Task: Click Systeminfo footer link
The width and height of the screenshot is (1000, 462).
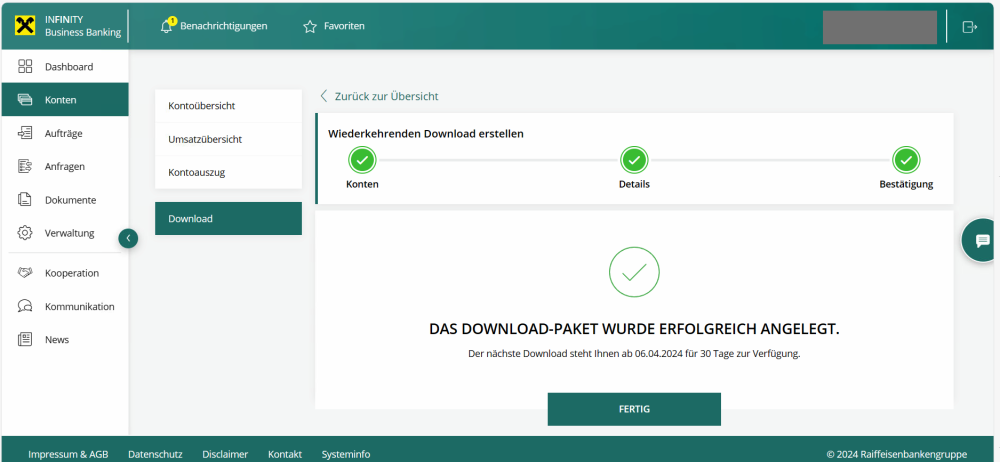Action: [346, 454]
